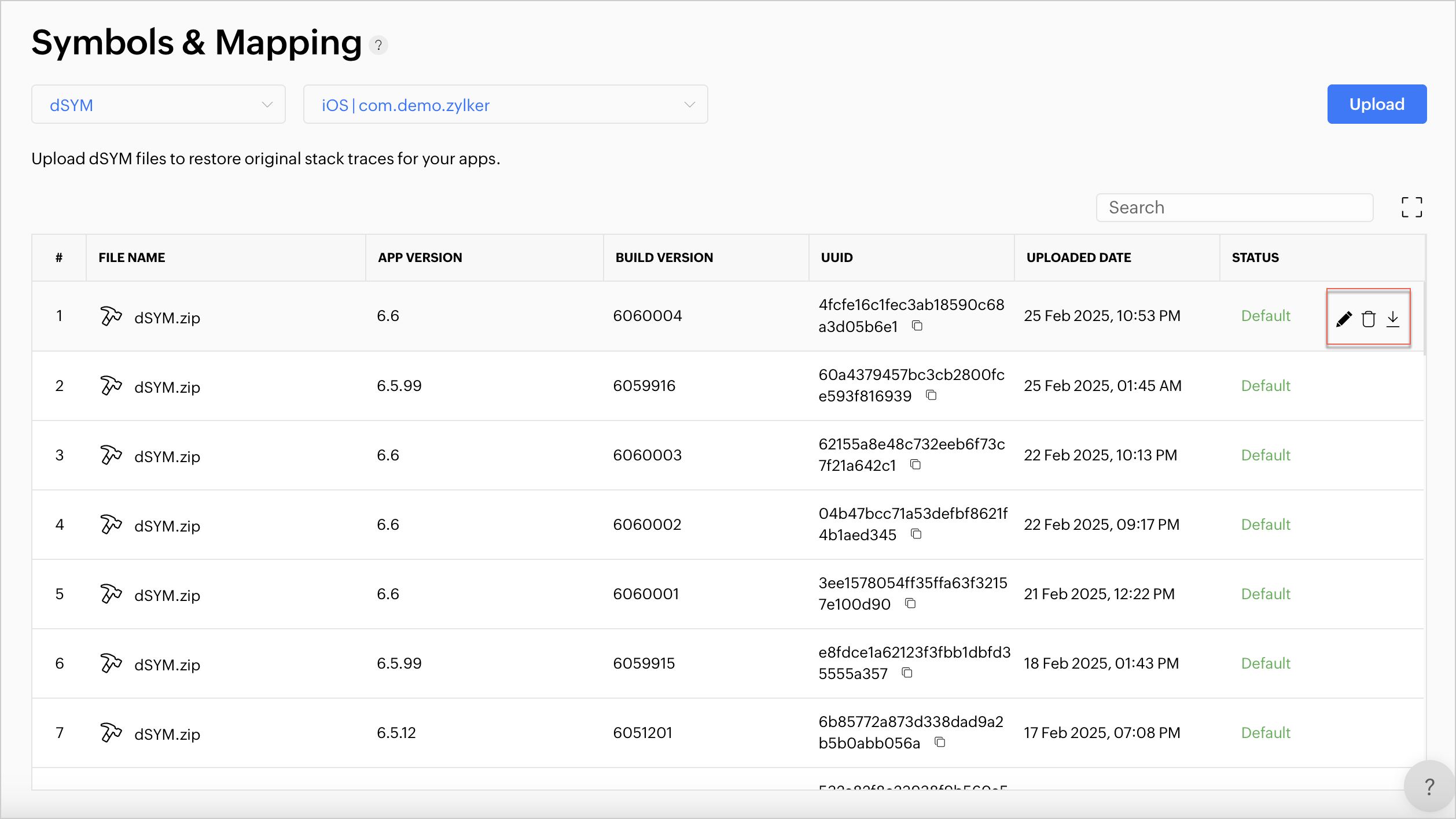Copy UUID of build 6060003
The width and height of the screenshot is (1456, 819).
915,464
